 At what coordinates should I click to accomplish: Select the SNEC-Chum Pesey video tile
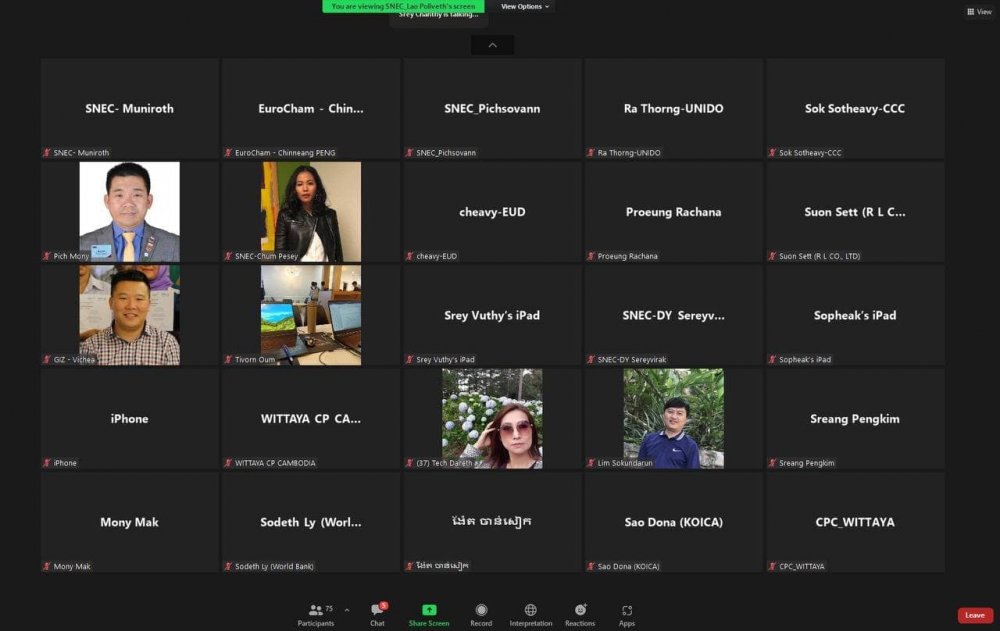pyautogui.click(x=311, y=211)
